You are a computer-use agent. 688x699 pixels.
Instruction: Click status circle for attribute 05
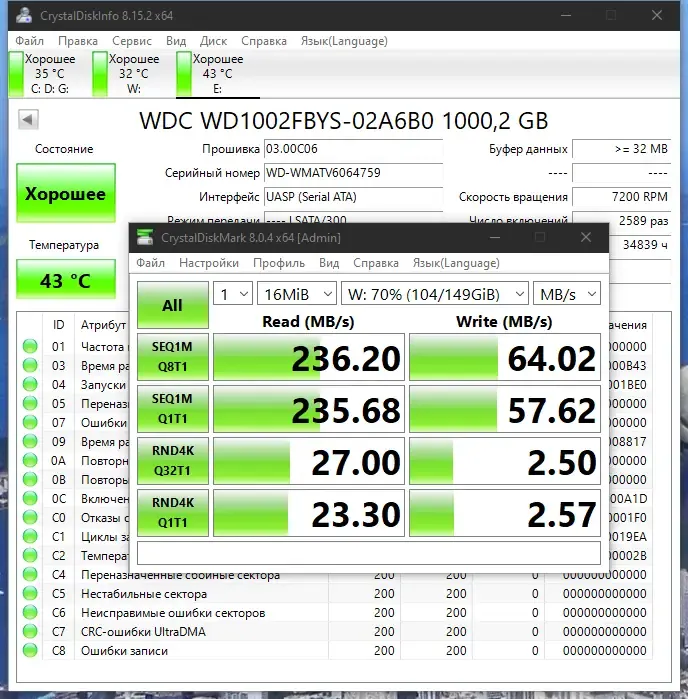[x=30, y=403]
